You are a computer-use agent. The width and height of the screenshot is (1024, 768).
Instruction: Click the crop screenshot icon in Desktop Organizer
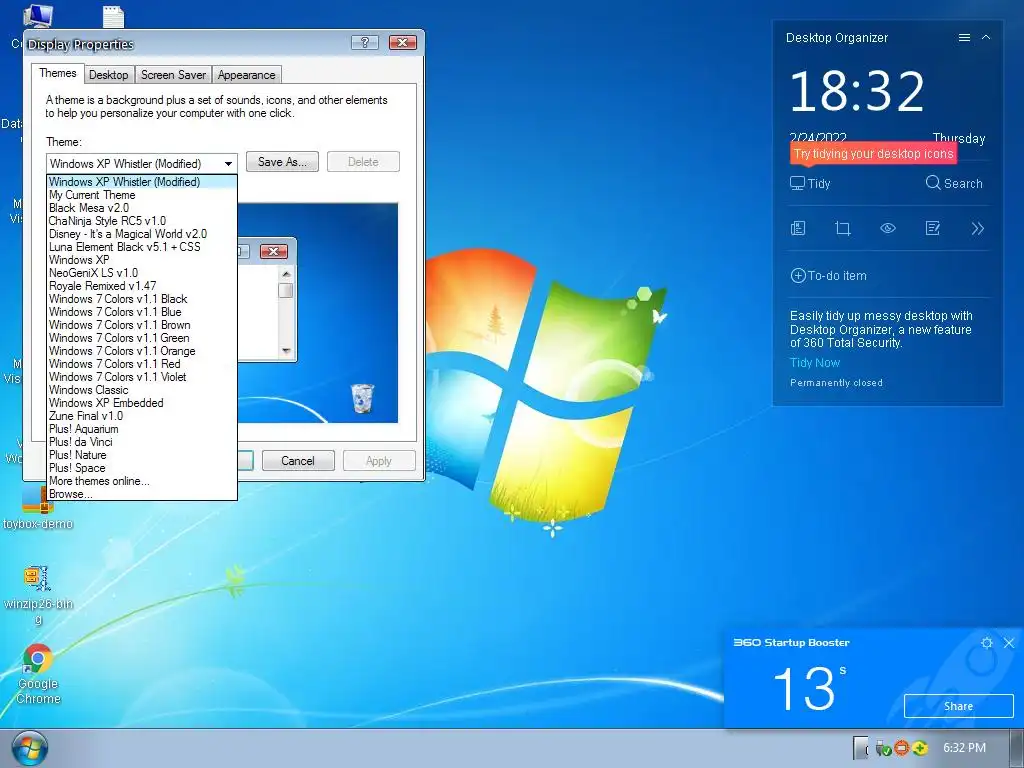[x=842, y=228]
